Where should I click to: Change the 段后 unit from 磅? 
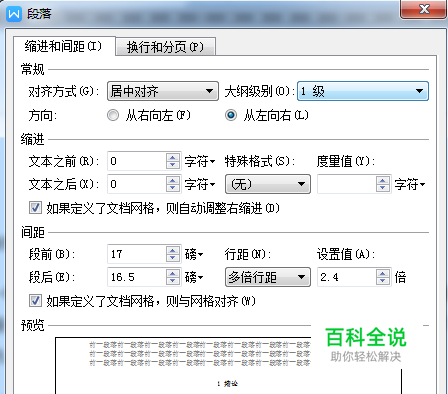click(194, 277)
